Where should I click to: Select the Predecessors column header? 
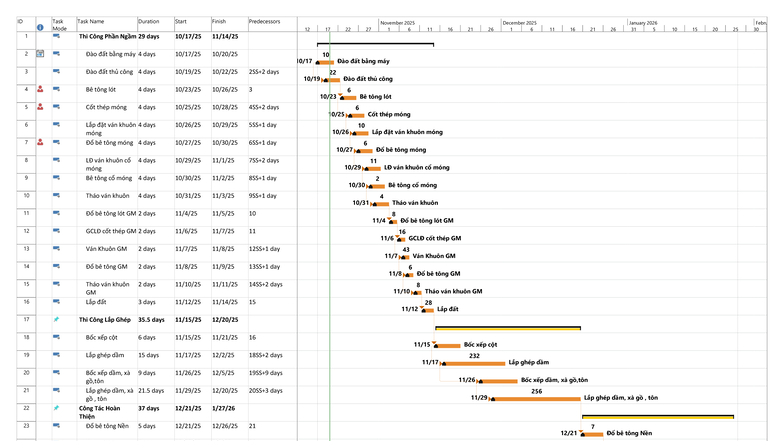(264, 22)
